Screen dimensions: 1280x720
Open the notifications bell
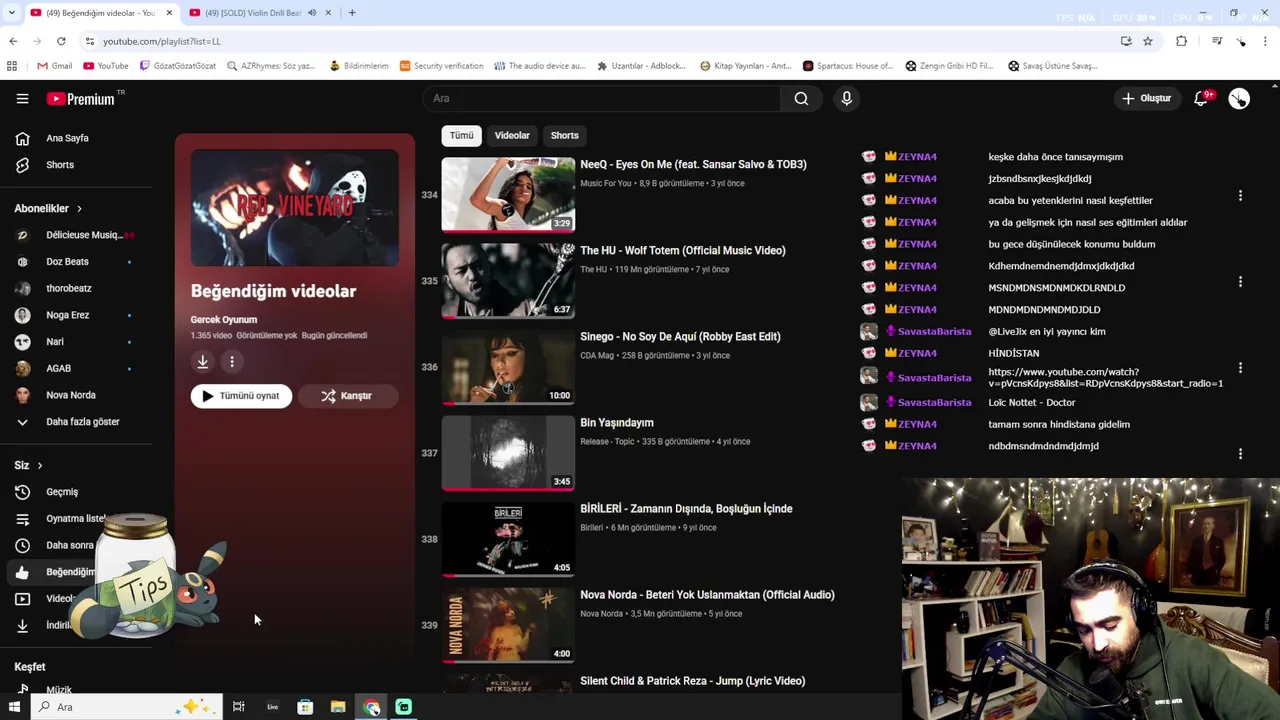click(x=1202, y=99)
